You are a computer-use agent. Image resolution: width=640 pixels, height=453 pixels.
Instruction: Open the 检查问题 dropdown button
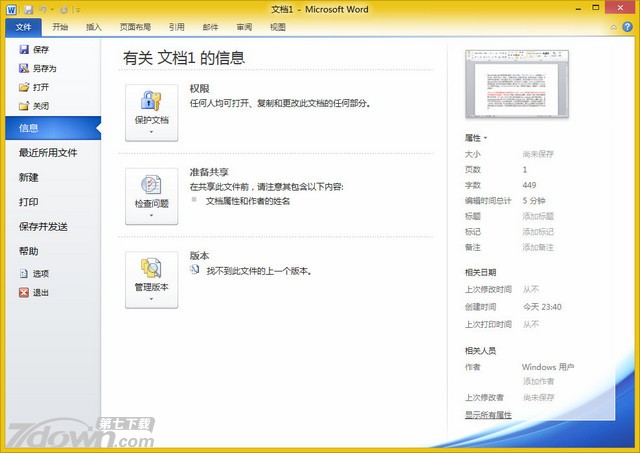point(151,196)
